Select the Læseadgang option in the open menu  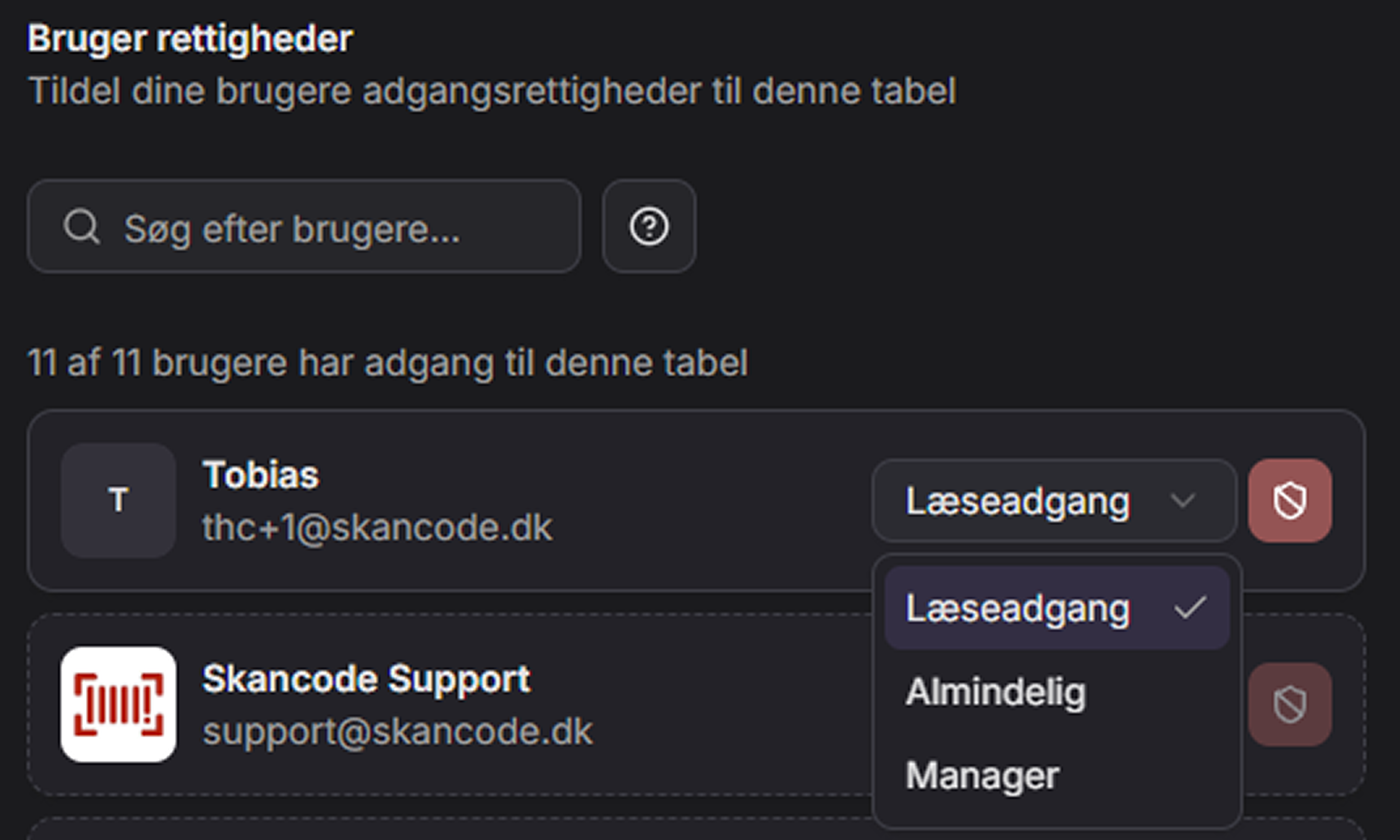[x=1018, y=609]
